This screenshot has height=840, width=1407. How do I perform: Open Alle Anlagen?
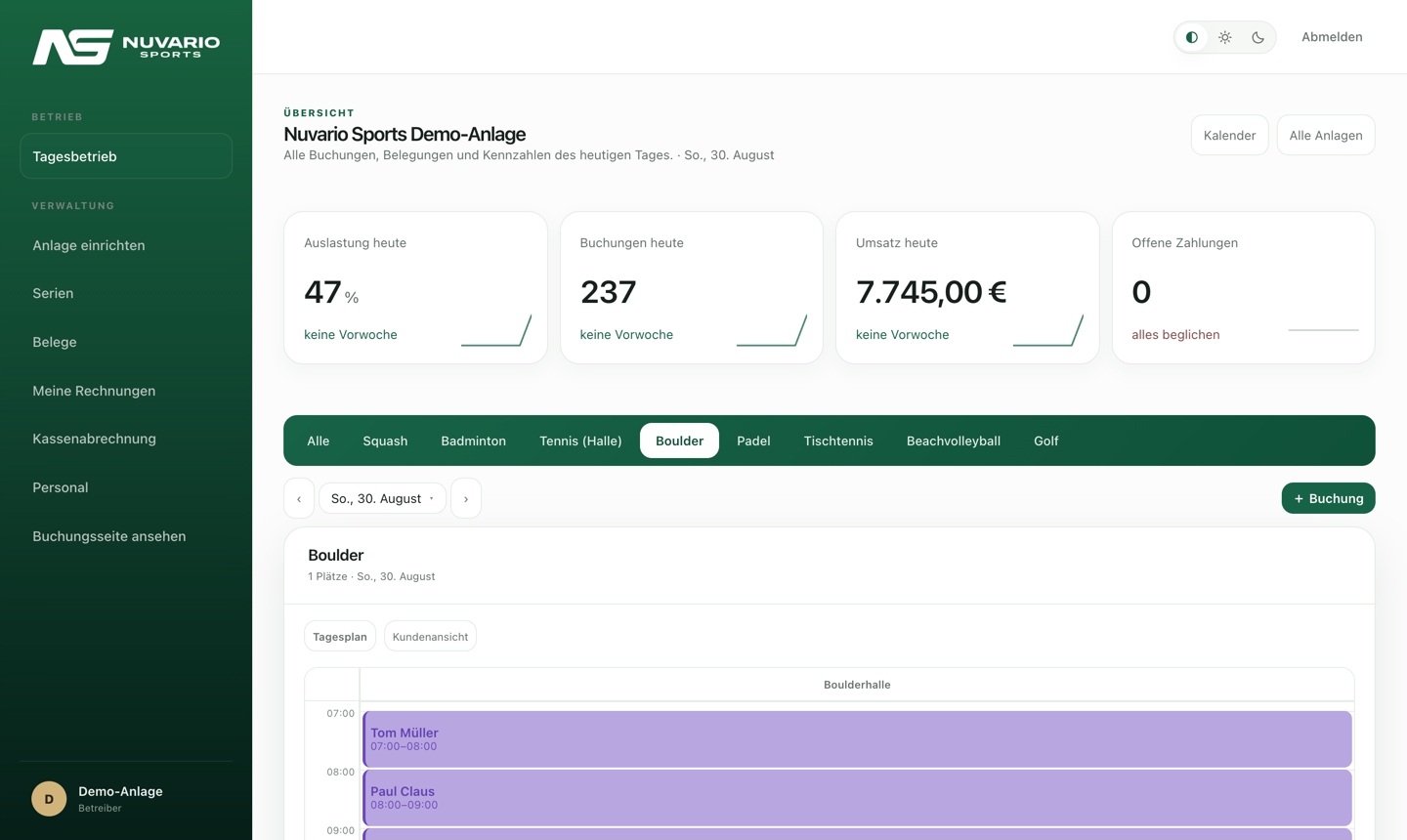tap(1326, 135)
